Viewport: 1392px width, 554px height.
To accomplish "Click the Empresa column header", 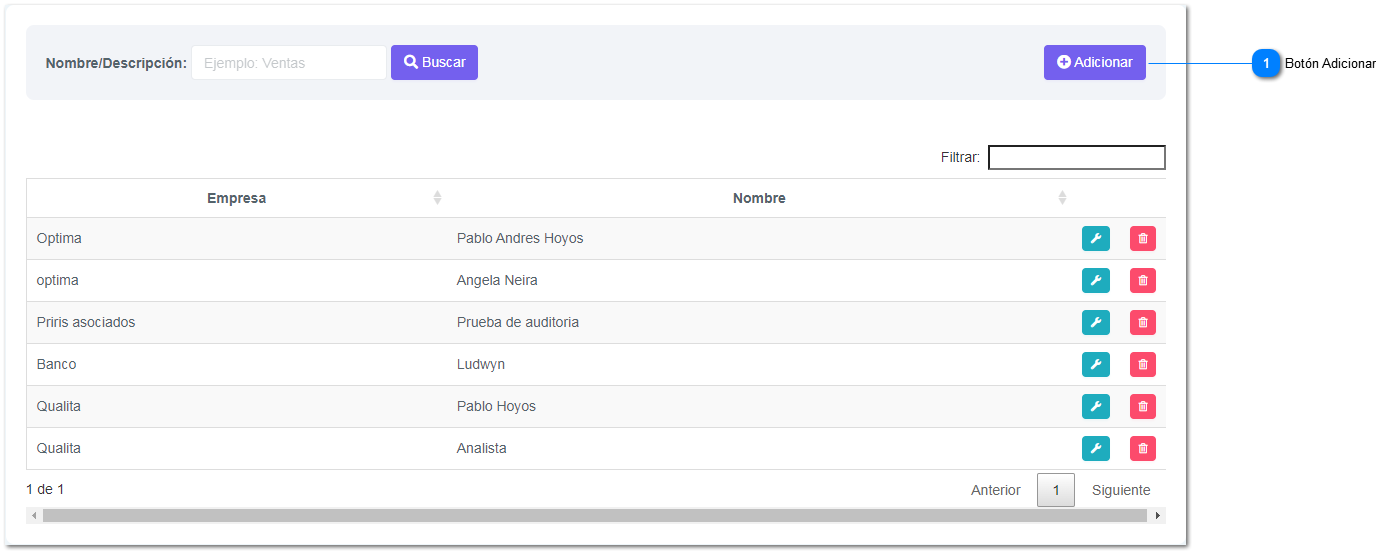I will (236, 198).
